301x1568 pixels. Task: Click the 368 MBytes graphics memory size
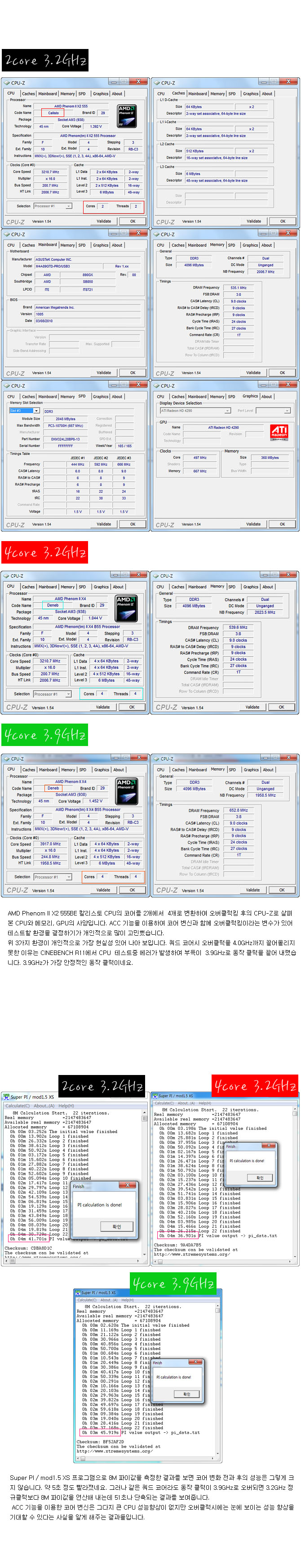click(270, 458)
